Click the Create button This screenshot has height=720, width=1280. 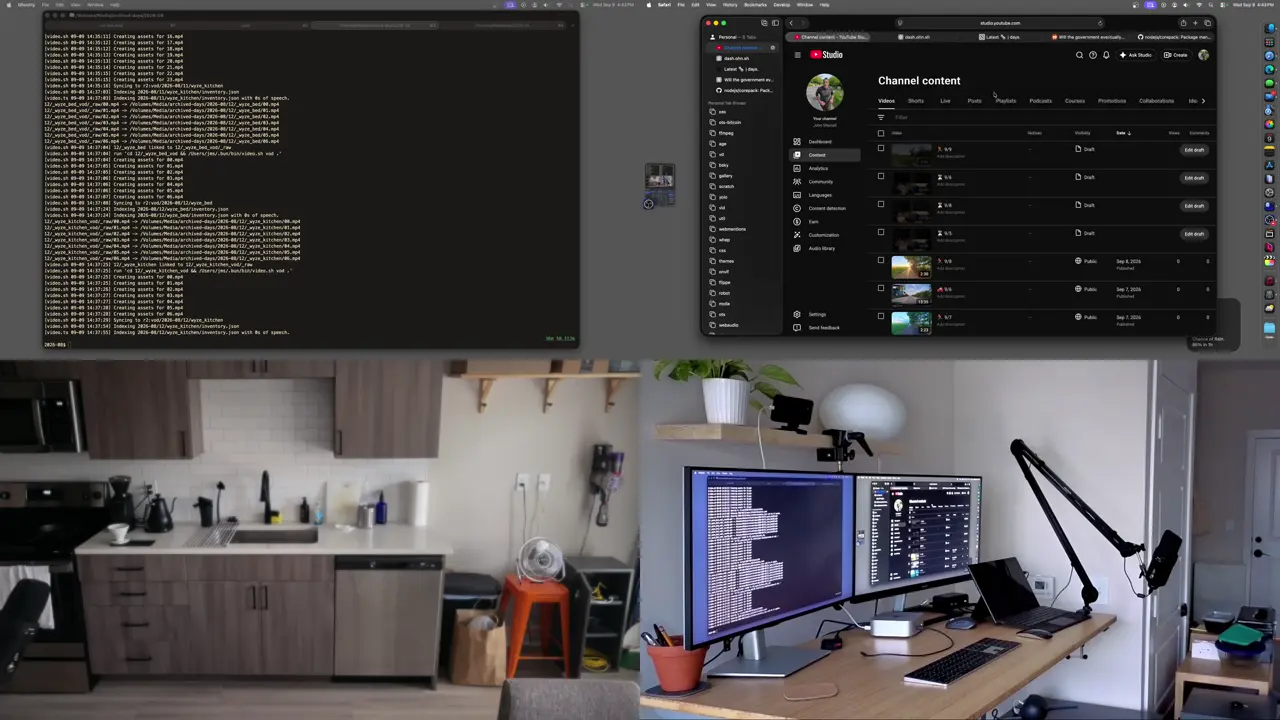point(1175,55)
